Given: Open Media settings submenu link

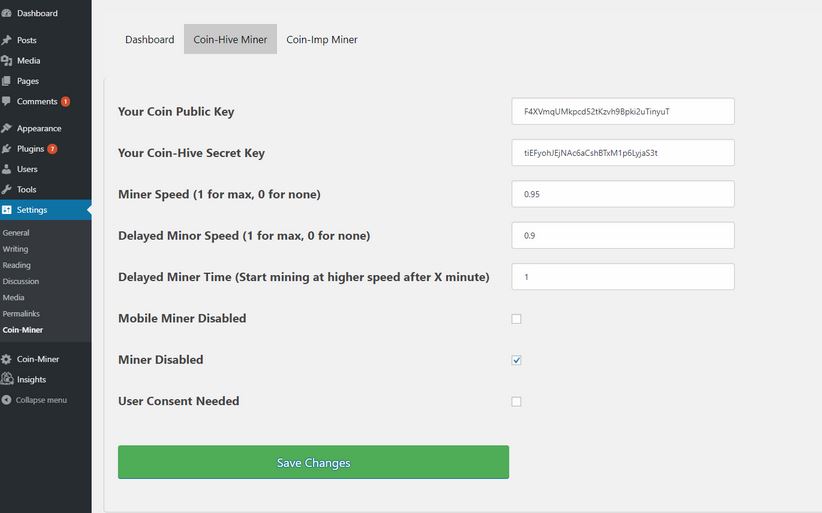Looking at the screenshot, I should coord(13,297).
